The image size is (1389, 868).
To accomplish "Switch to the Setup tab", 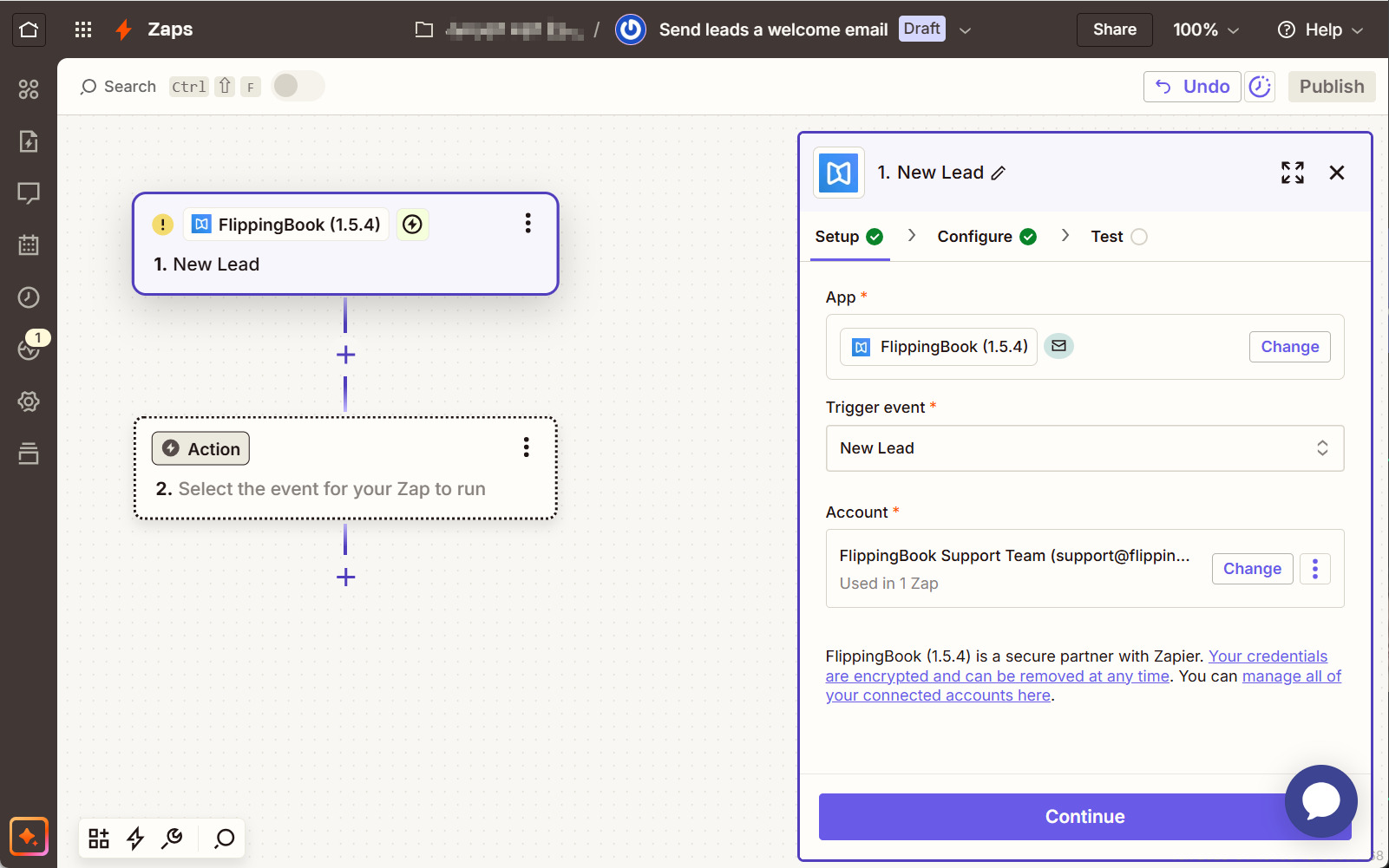I will click(x=848, y=237).
